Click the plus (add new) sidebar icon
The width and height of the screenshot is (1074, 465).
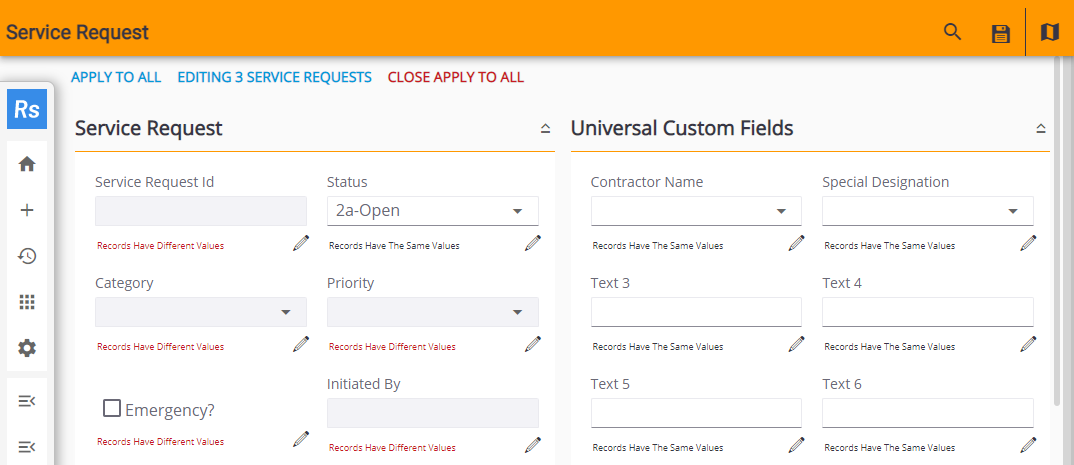(x=27, y=210)
